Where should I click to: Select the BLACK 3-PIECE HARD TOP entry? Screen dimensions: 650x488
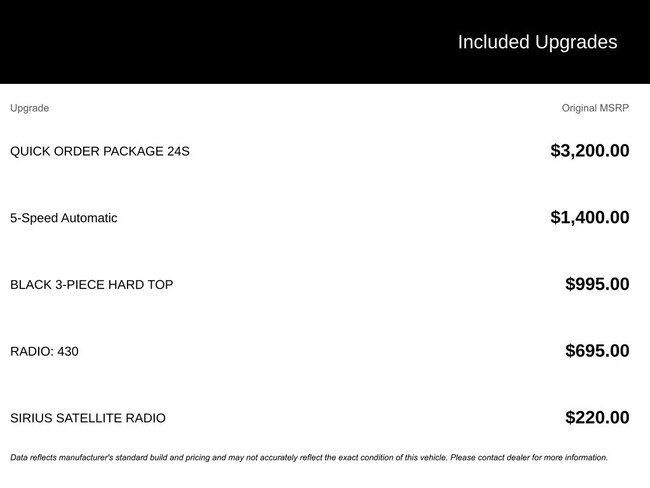[91, 285]
